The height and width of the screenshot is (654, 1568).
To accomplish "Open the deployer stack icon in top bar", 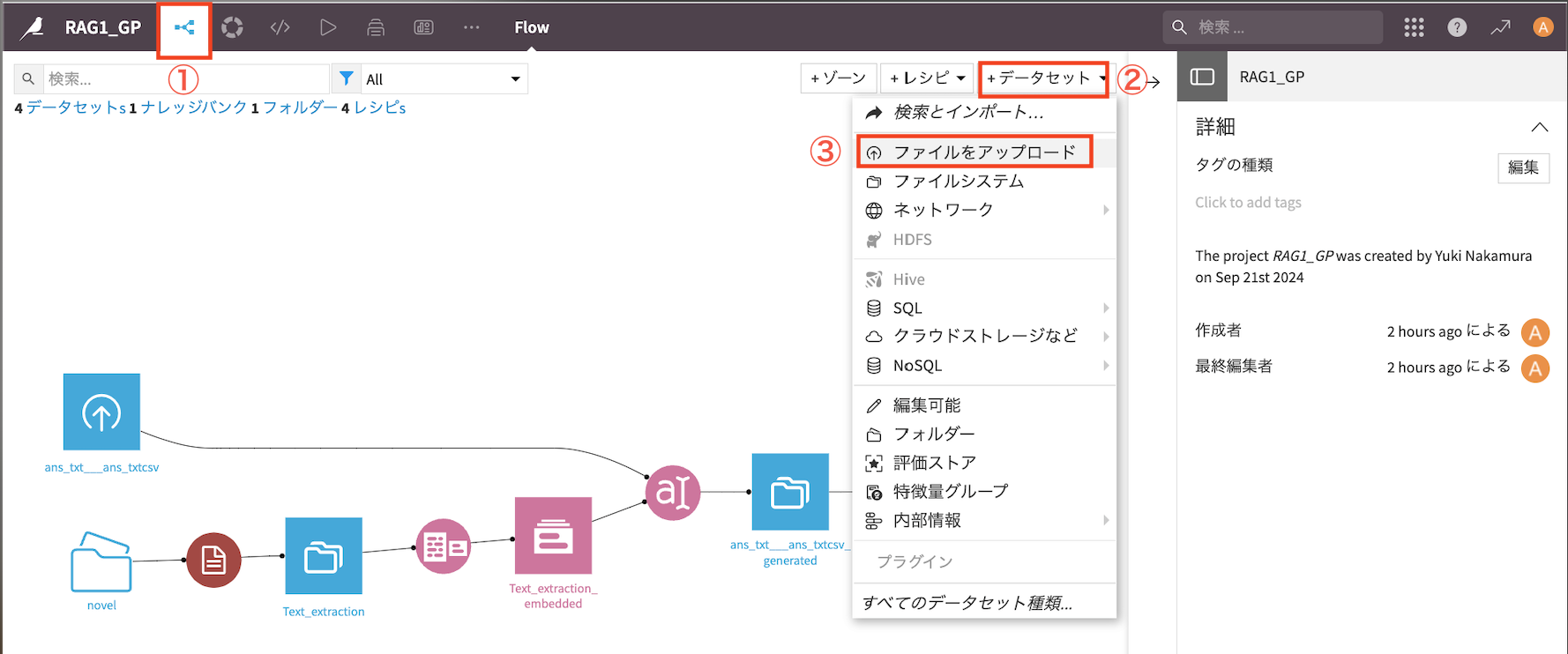I will tap(376, 27).
